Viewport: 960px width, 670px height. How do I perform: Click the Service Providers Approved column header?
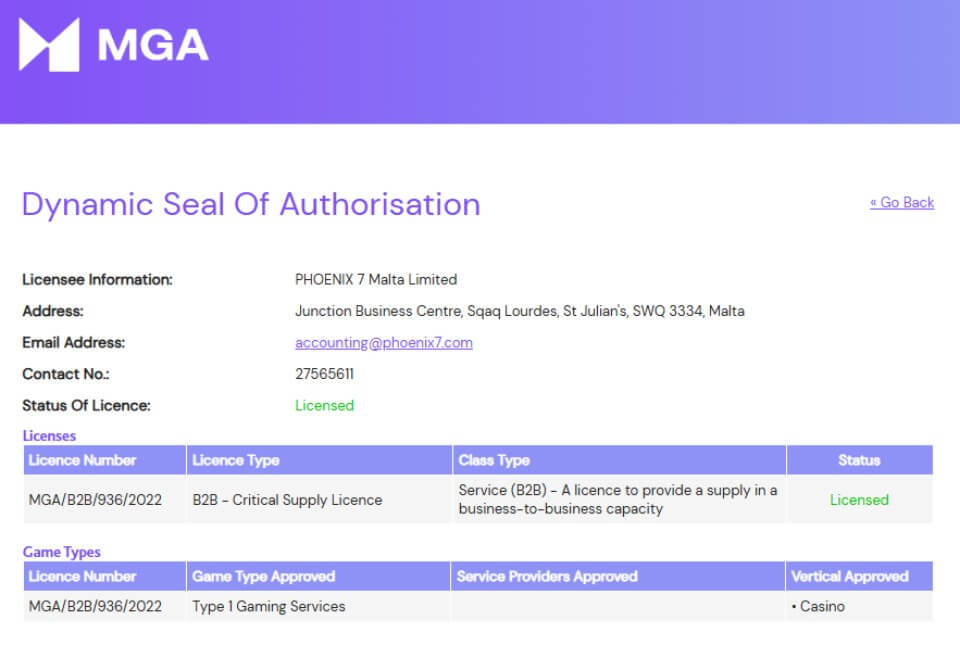pyautogui.click(x=547, y=576)
